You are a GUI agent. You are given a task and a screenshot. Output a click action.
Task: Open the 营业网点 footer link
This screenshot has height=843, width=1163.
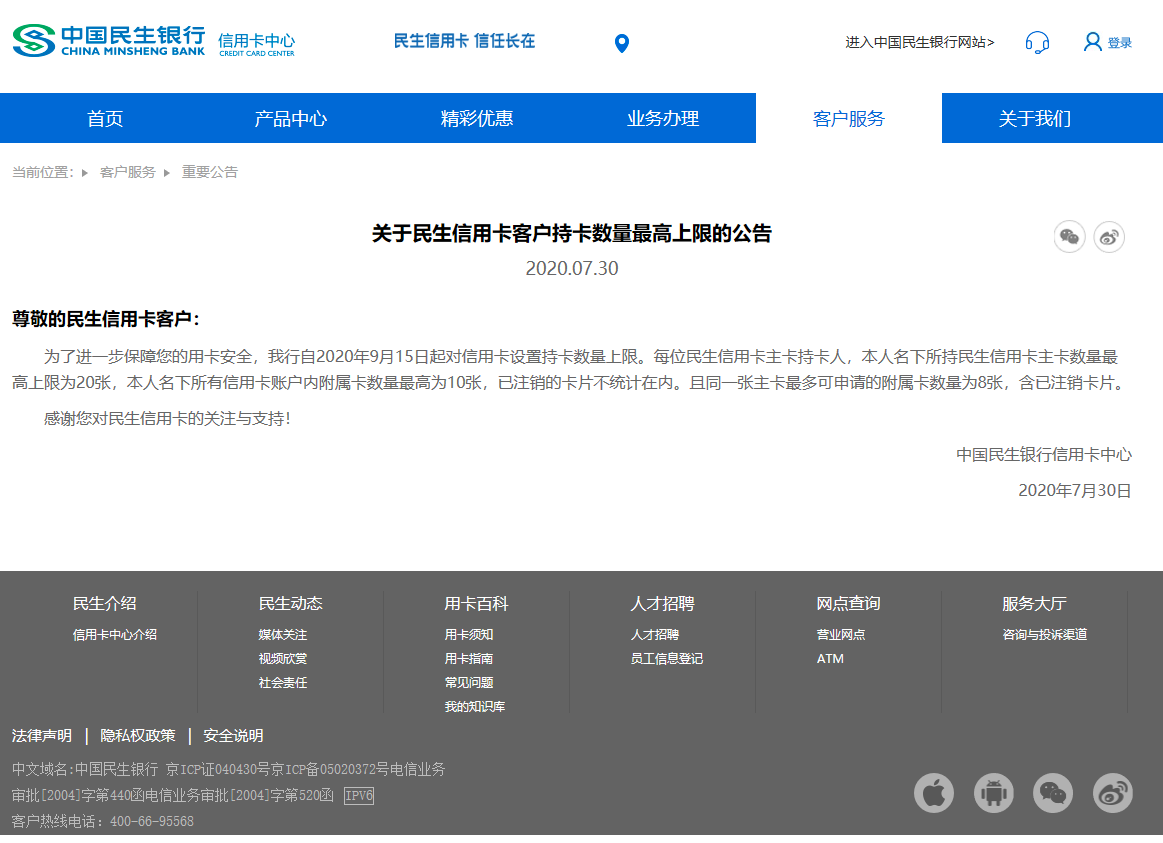(841, 635)
